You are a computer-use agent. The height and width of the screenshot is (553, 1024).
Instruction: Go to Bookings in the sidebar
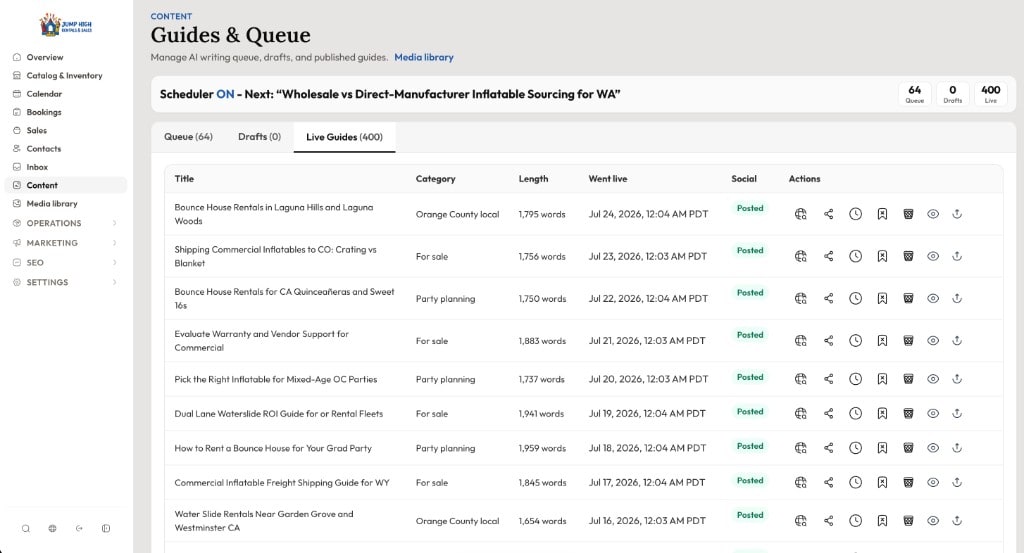(65, 112)
